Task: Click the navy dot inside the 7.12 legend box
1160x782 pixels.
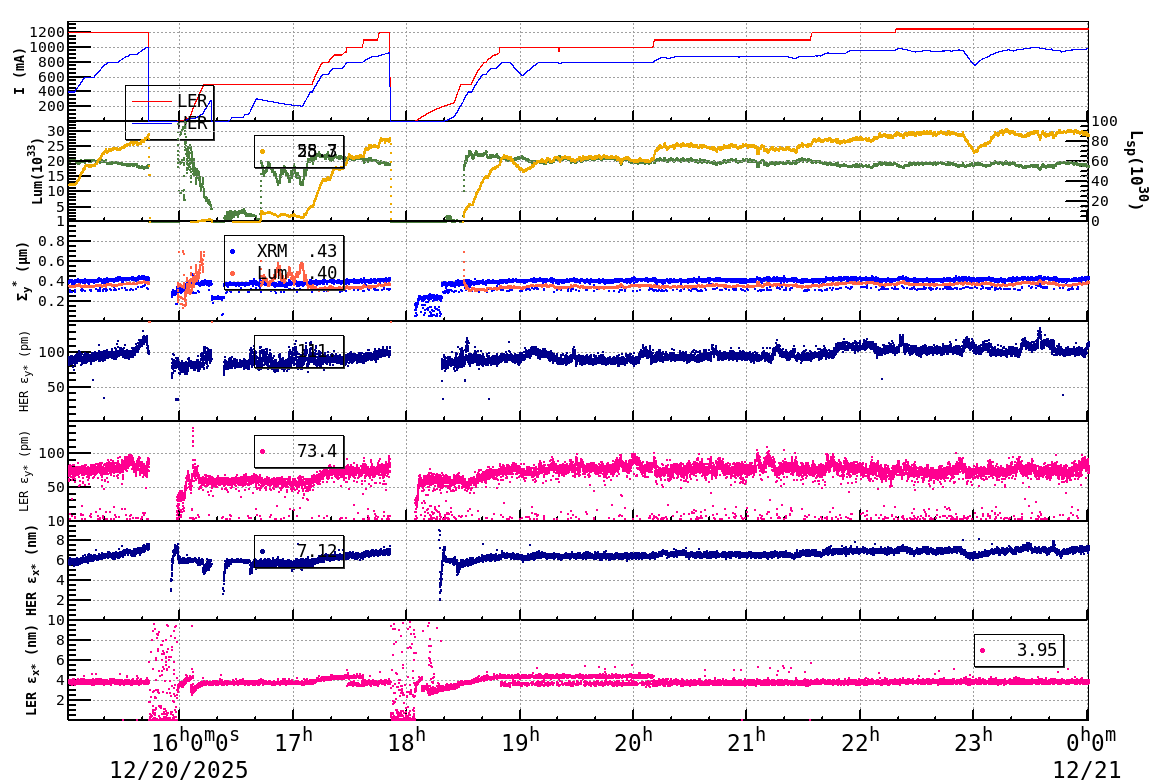Action: [x=263, y=553]
